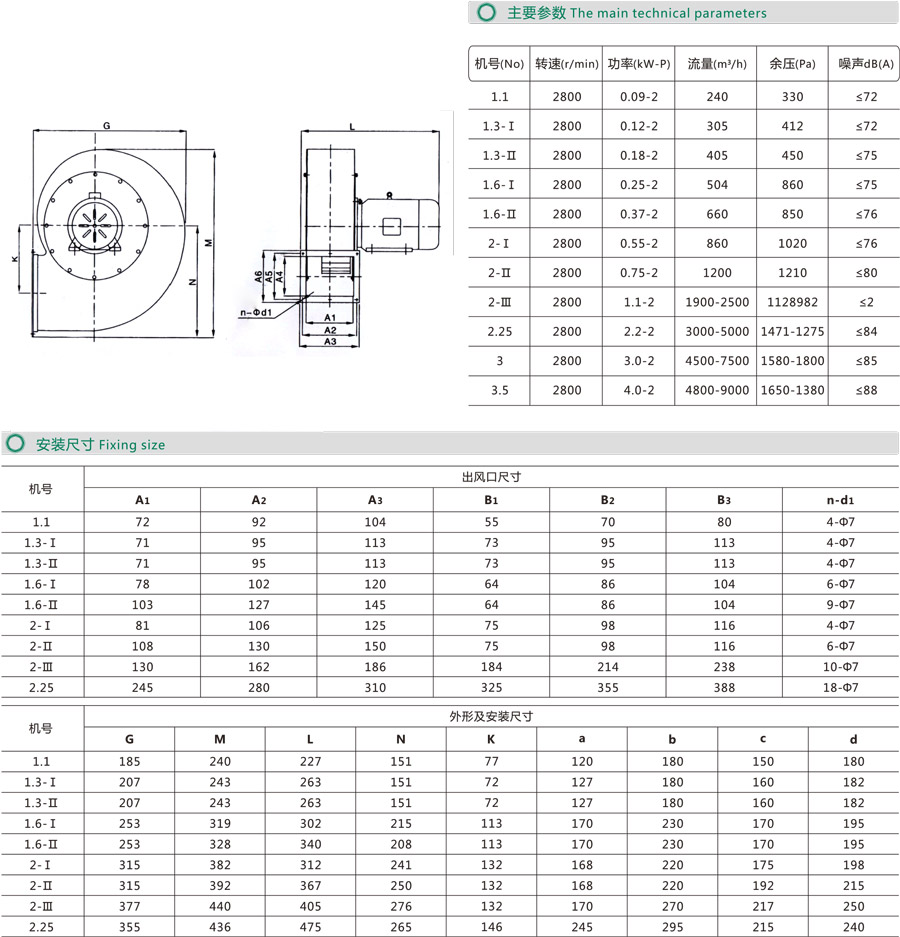Click the noise value ≤85
This screenshot has width=900, height=937.
coord(866,360)
